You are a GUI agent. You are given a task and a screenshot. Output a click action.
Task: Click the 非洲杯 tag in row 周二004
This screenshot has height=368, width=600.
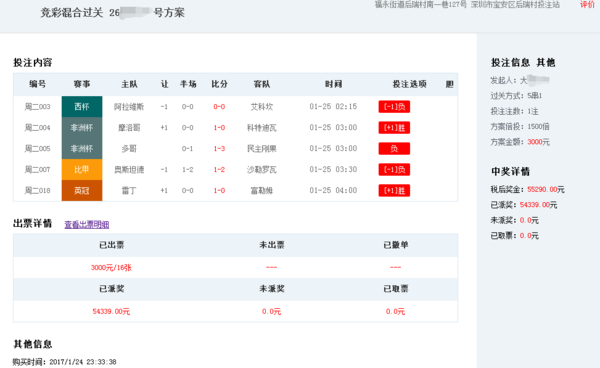pos(82,128)
